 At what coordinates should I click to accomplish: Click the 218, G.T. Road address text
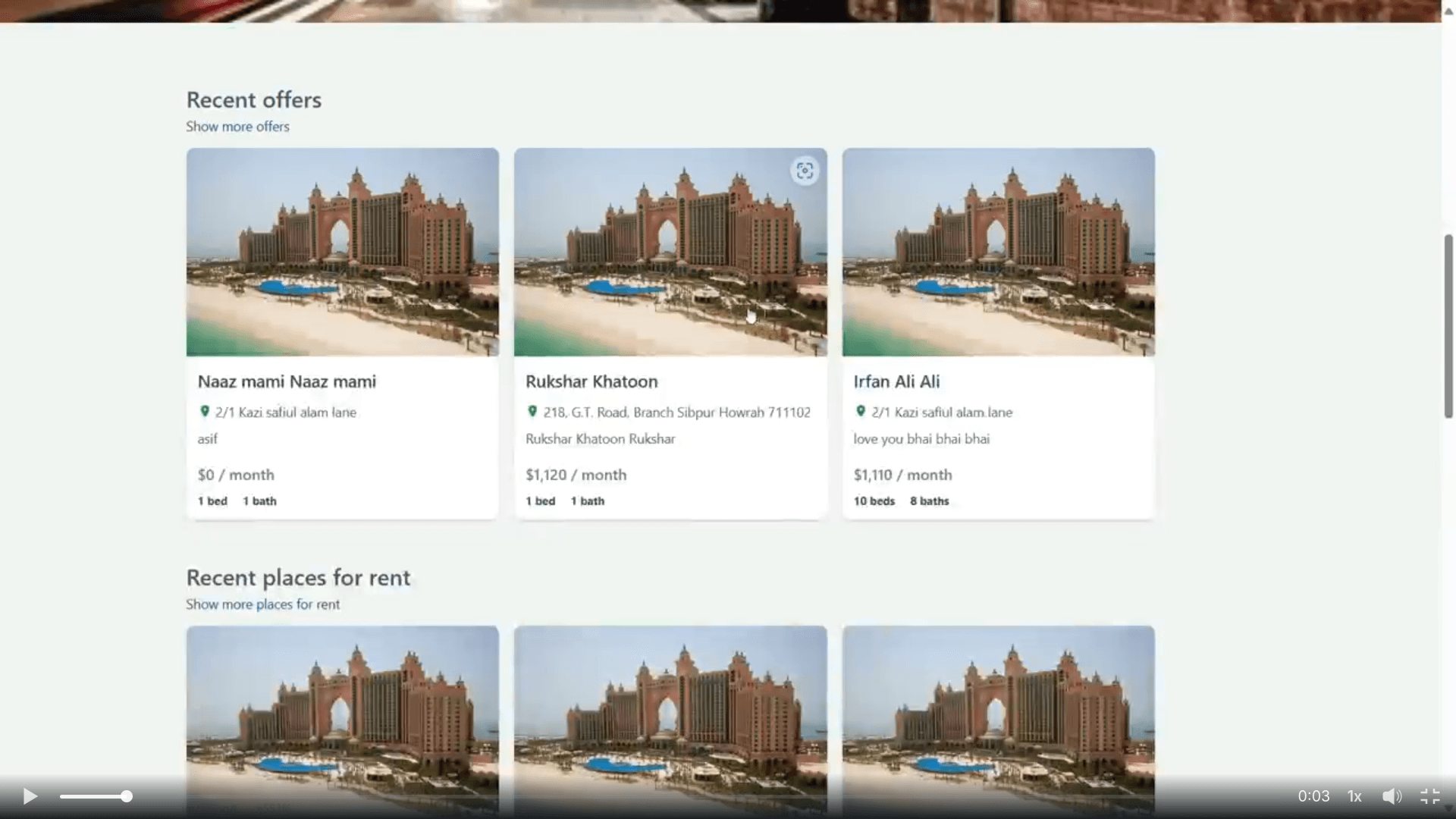[676, 413]
